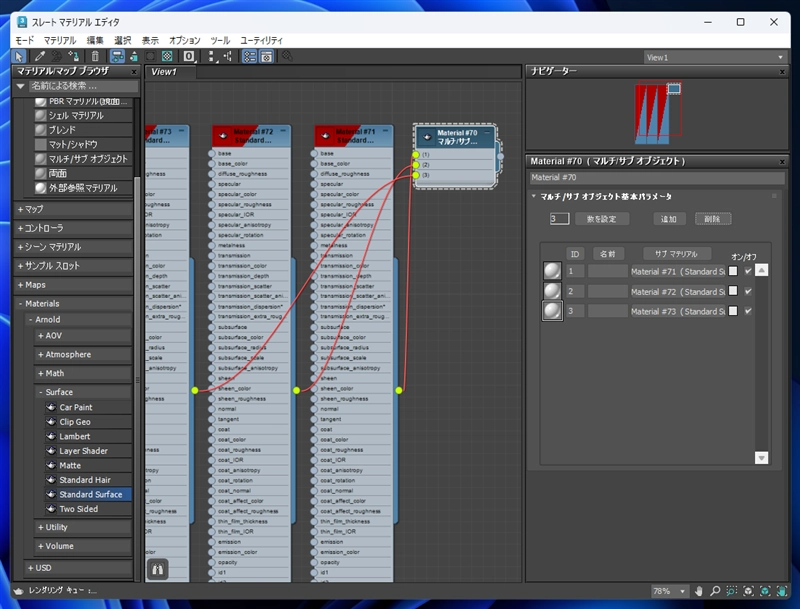Toggle Material/Map Browser panel icon
The width and height of the screenshot is (800, 609).
[249, 57]
